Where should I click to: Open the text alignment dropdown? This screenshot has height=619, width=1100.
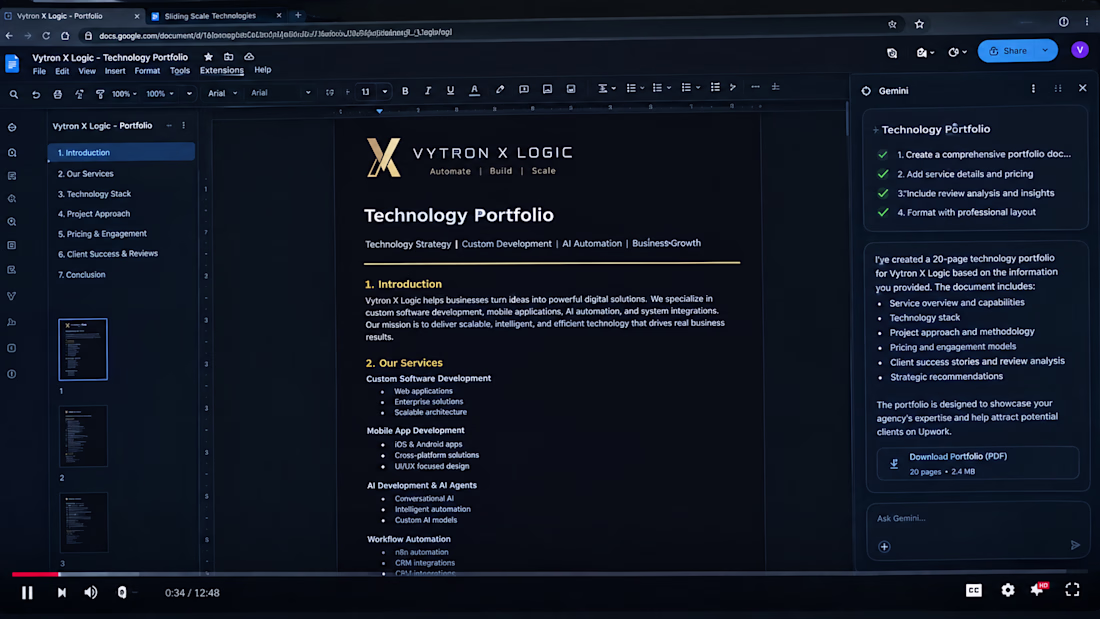pos(606,88)
